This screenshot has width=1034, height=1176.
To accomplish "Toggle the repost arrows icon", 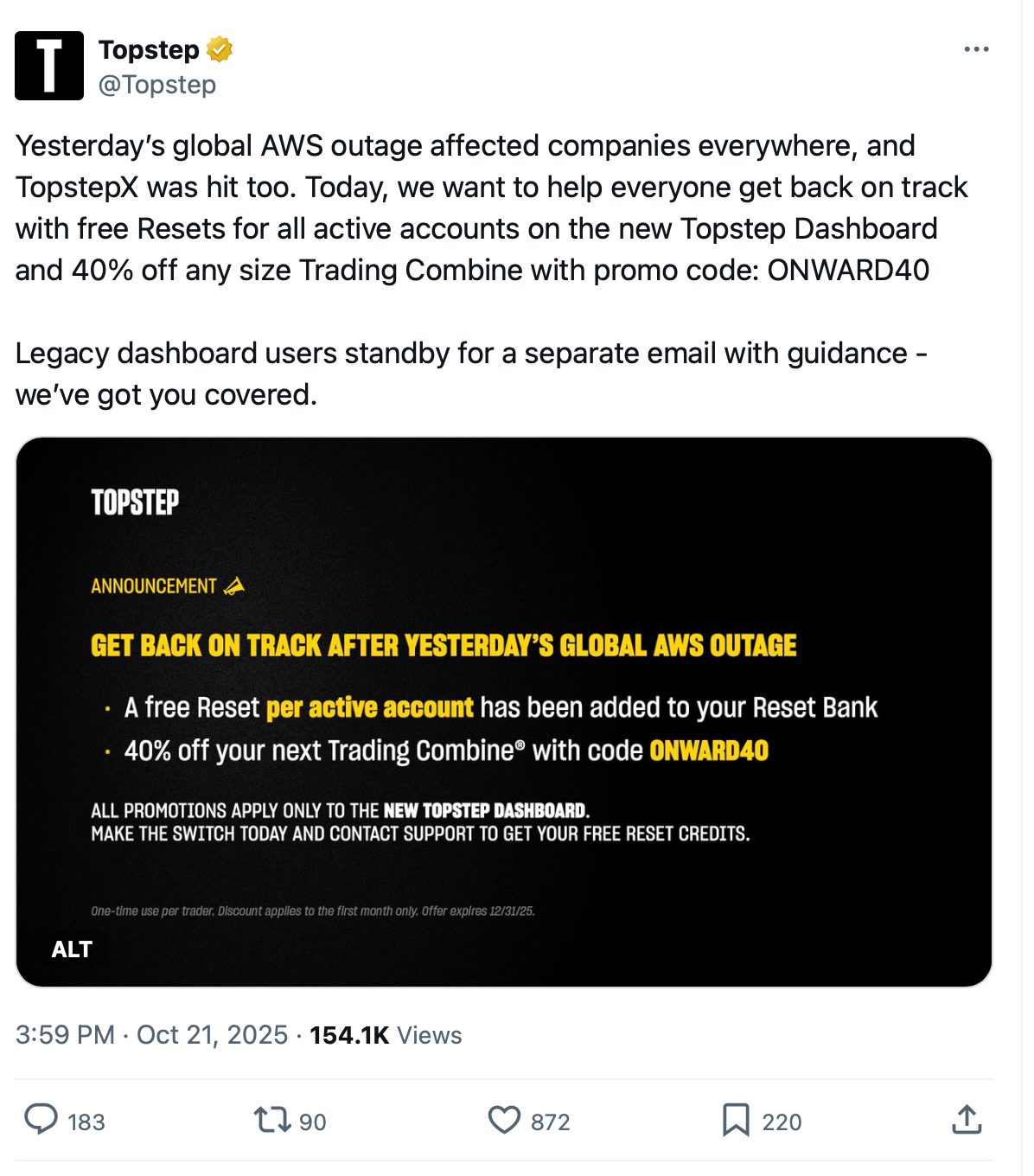I will pos(271,1120).
